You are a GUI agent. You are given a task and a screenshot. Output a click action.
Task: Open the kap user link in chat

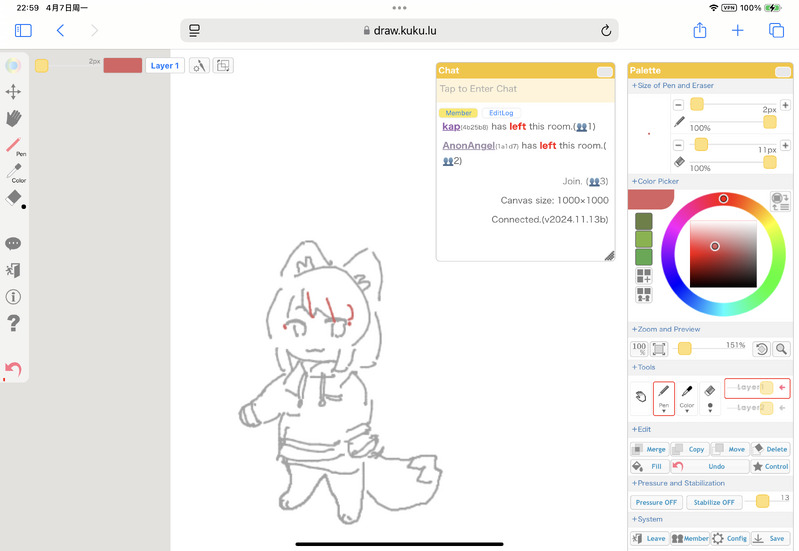point(451,126)
